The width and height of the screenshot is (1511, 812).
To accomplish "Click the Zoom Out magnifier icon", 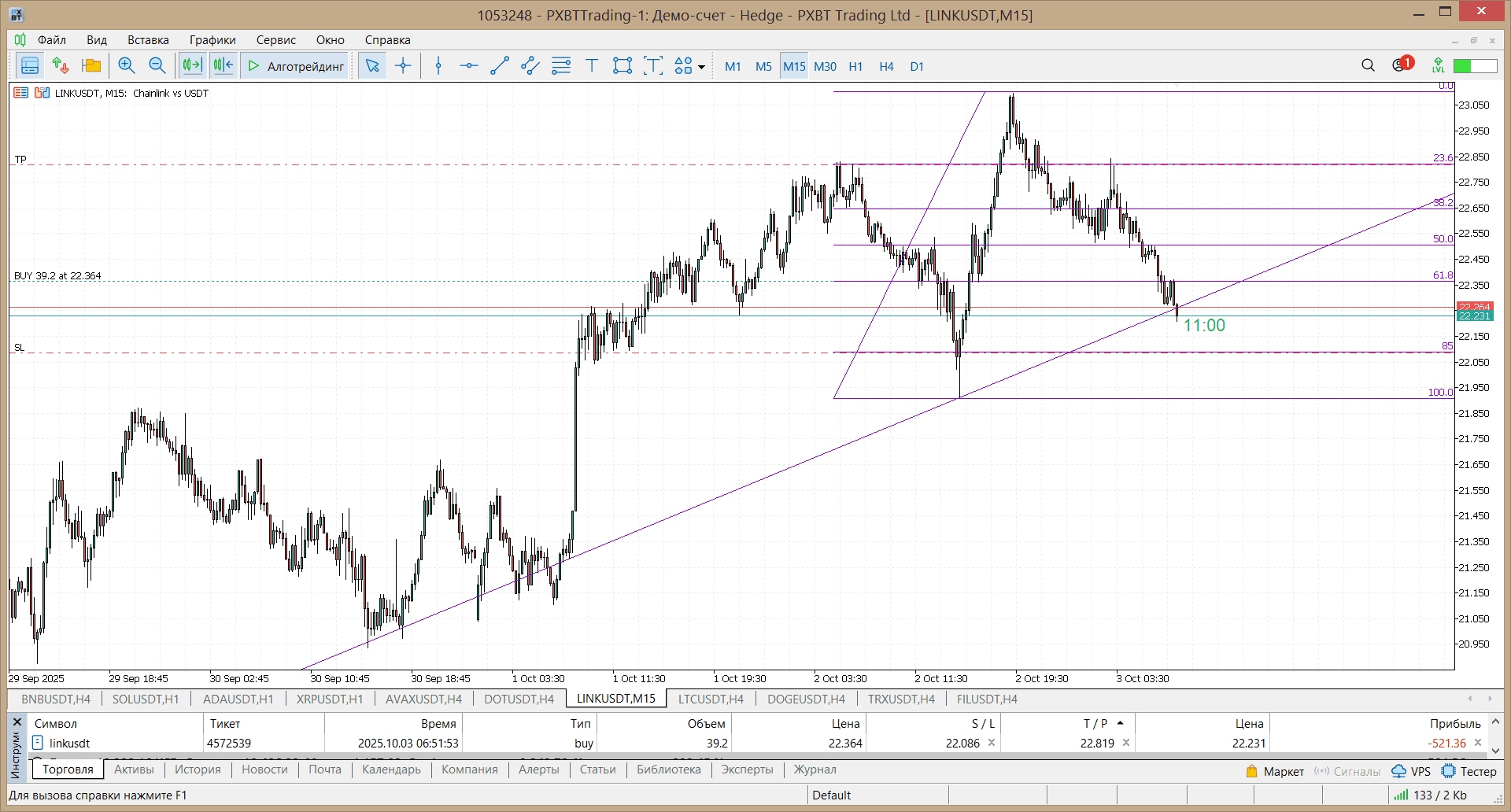I will 157,66.
